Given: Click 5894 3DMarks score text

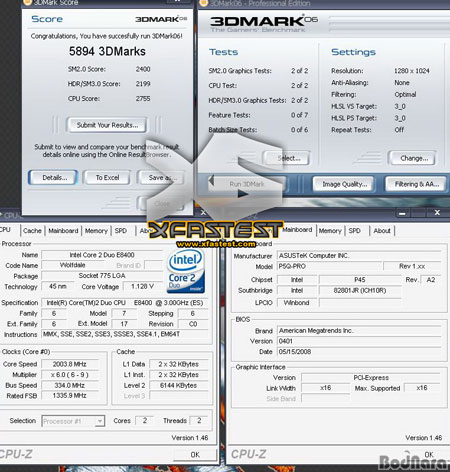Looking at the screenshot, I should [107, 52].
